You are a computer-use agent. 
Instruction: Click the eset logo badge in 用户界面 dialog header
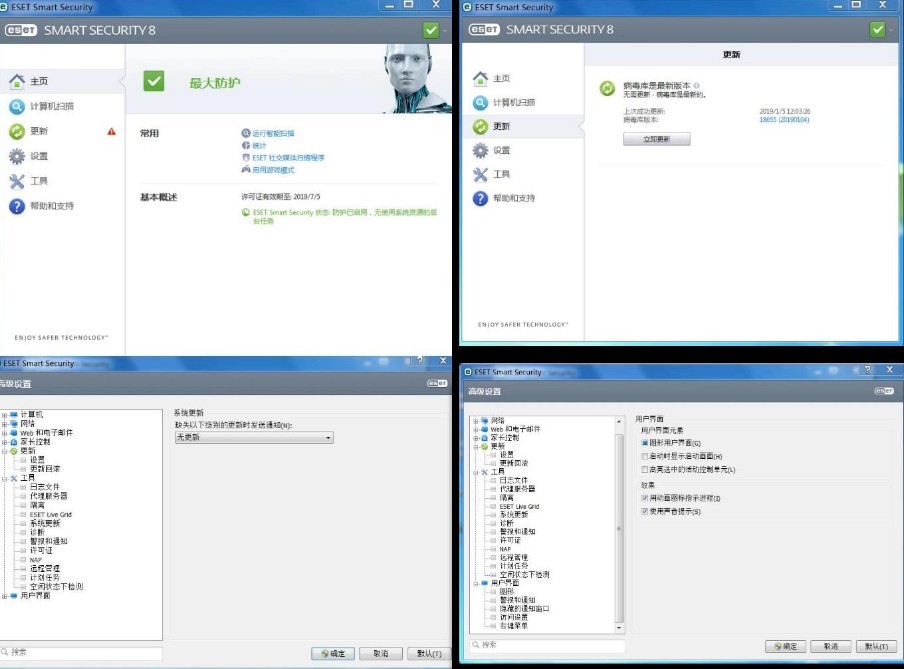point(884,391)
